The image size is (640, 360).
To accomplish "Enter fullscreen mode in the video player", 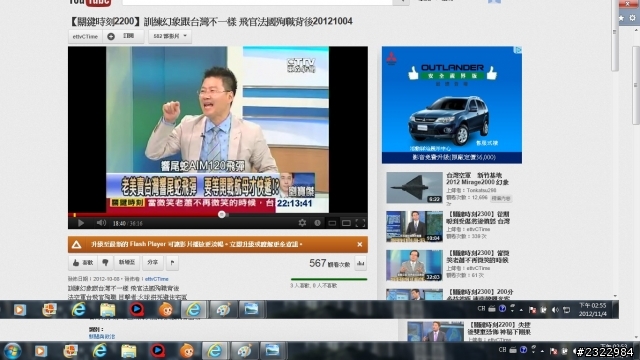I will (x=360, y=223).
